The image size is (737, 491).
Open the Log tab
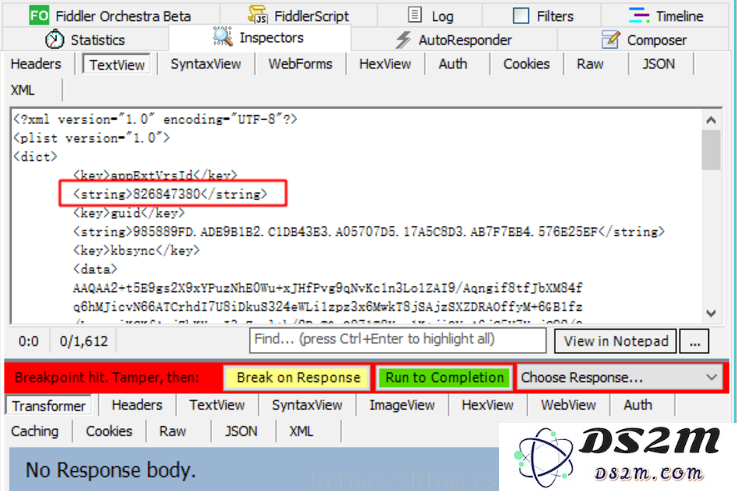pyautogui.click(x=430, y=16)
